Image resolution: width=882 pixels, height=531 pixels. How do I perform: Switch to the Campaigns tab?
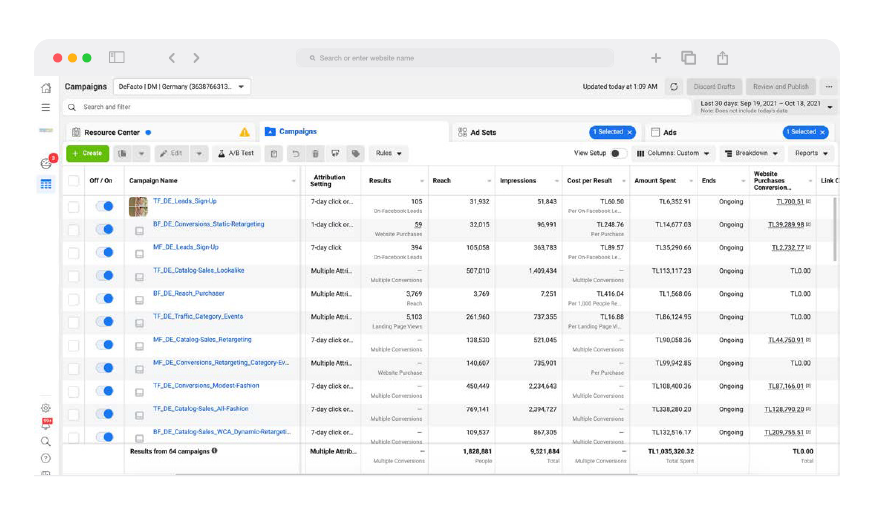(354, 132)
